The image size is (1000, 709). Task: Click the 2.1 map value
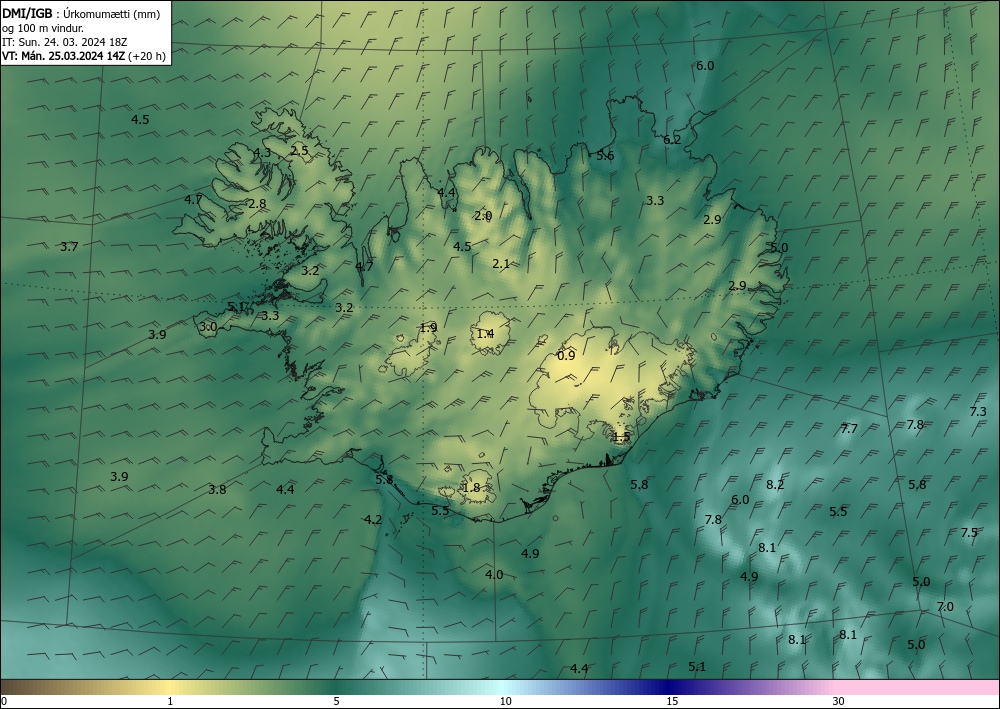(501, 263)
